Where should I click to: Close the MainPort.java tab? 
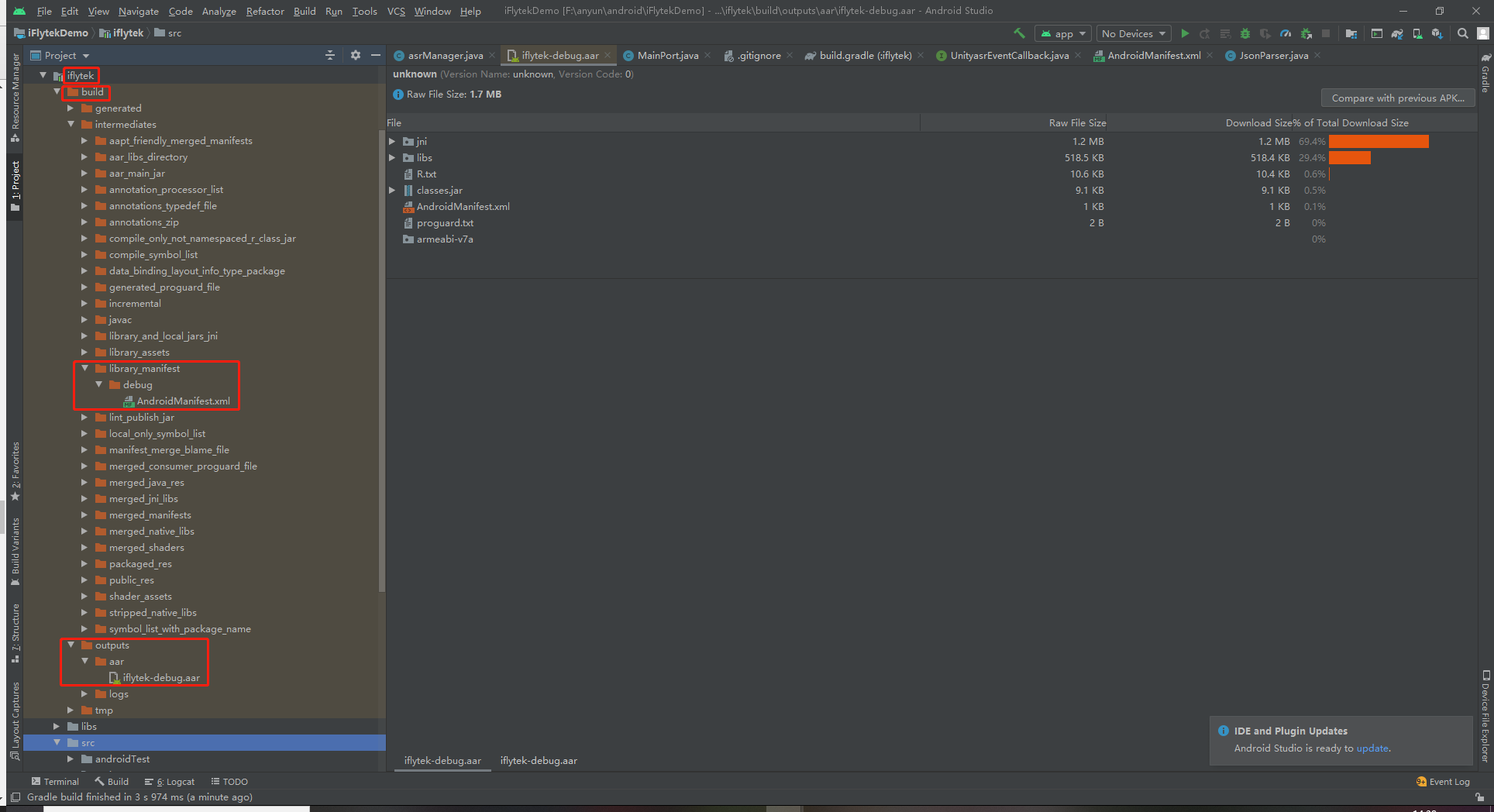point(707,55)
